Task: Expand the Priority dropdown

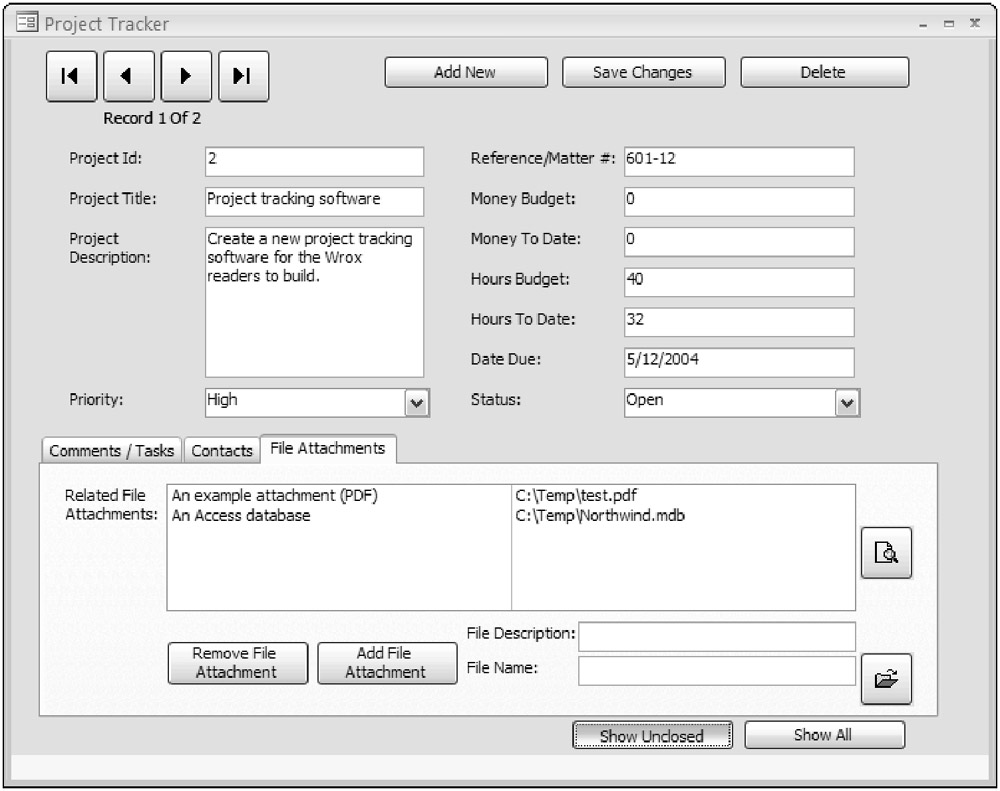Action: 416,402
